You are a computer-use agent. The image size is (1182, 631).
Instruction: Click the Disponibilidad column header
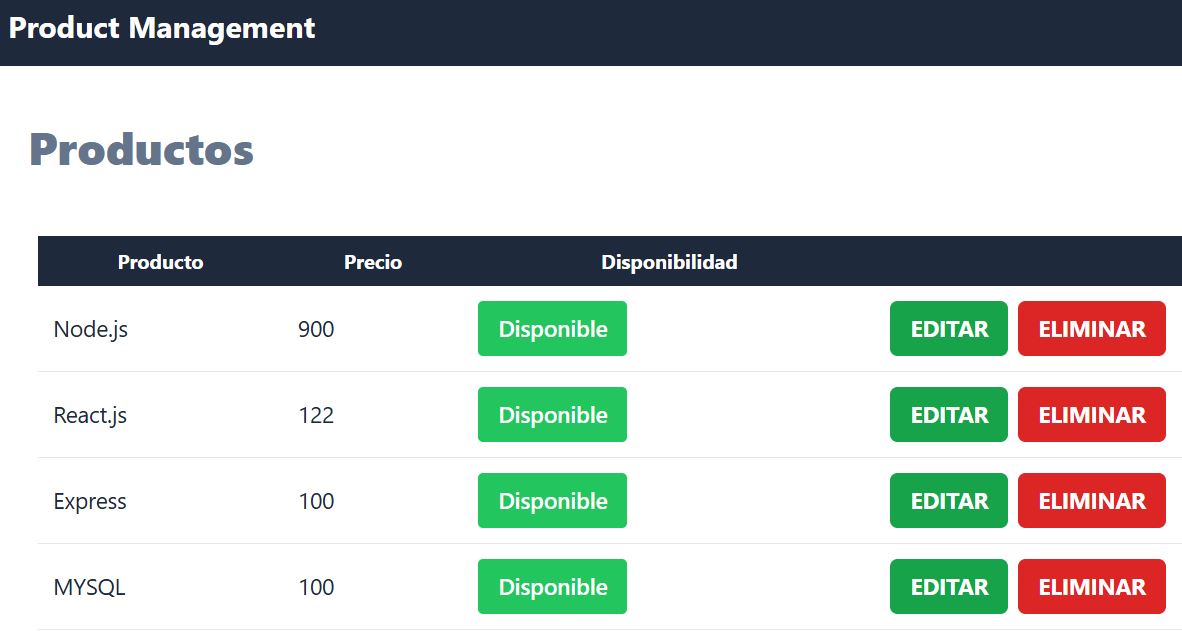[669, 262]
